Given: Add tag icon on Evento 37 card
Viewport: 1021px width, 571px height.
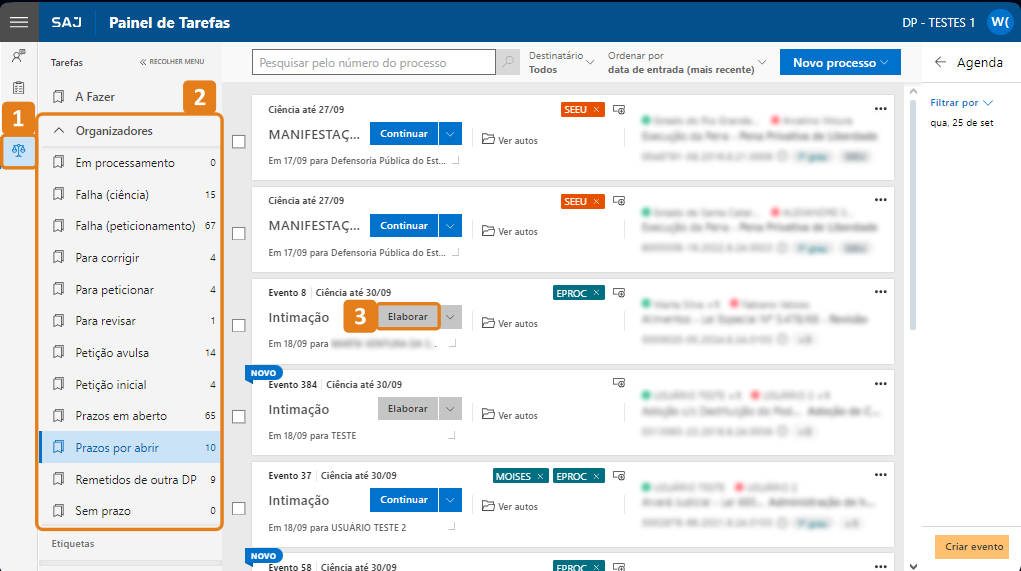Looking at the screenshot, I should (619, 477).
